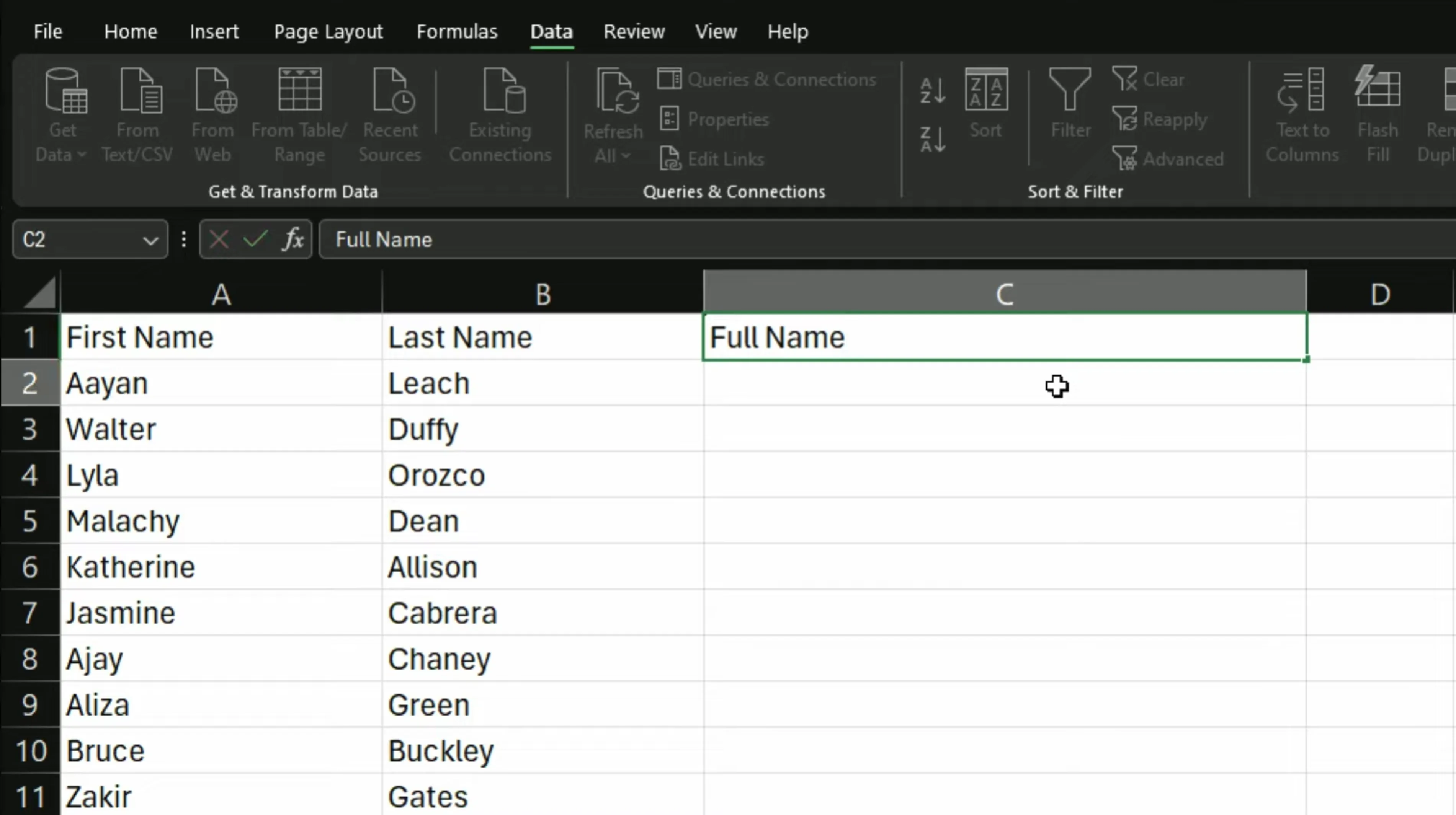The image size is (1456, 815).
Task: Open the Page Layout tab
Action: coord(328,32)
